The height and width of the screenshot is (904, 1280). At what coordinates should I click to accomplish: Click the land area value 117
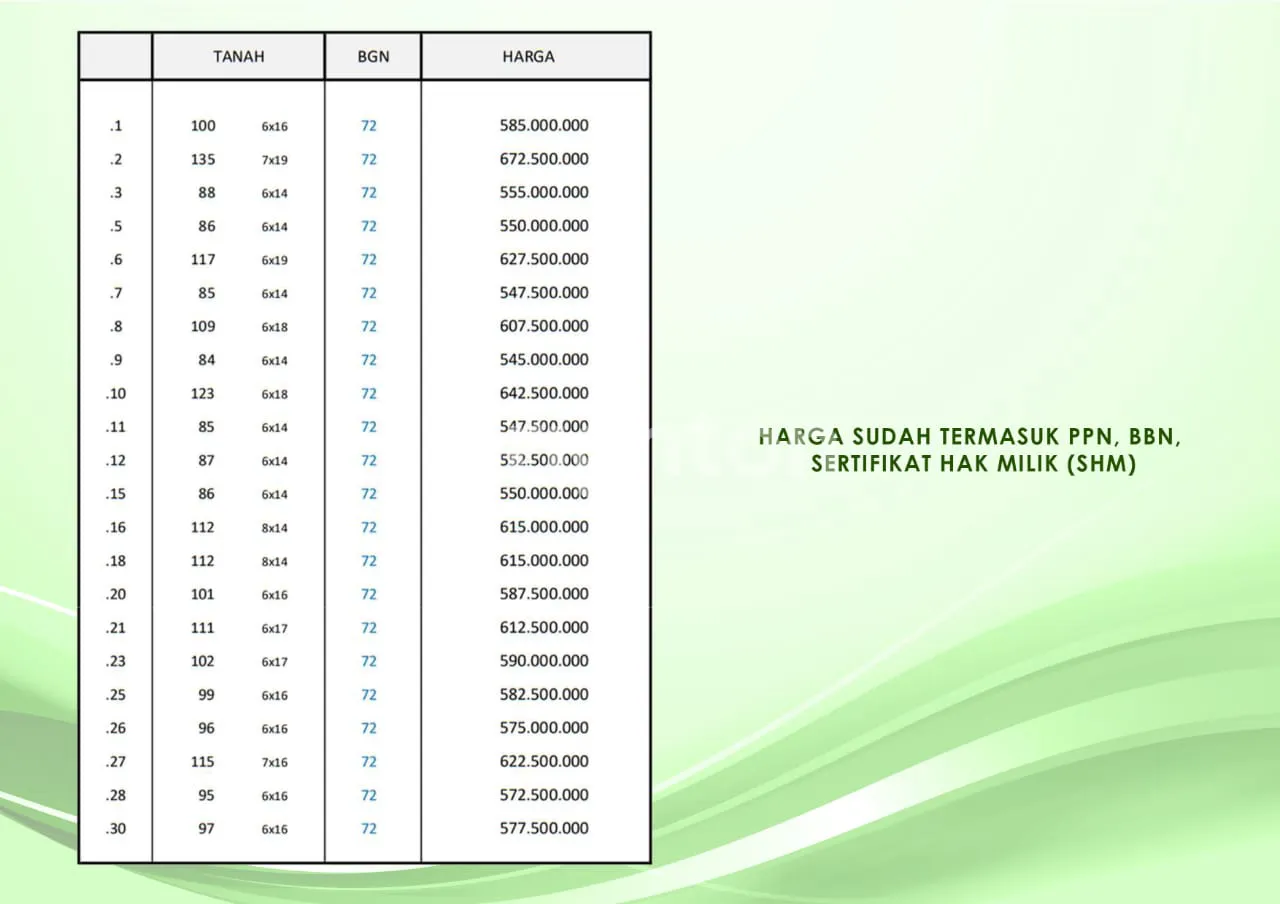[203, 259]
